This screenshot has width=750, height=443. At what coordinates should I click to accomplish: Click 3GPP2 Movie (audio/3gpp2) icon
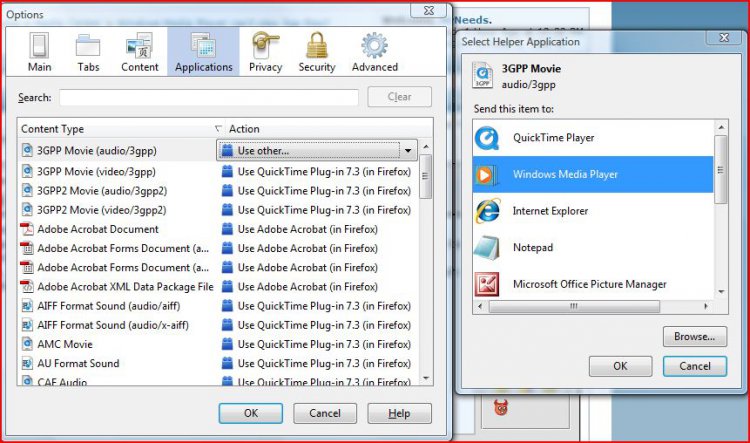[27, 190]
